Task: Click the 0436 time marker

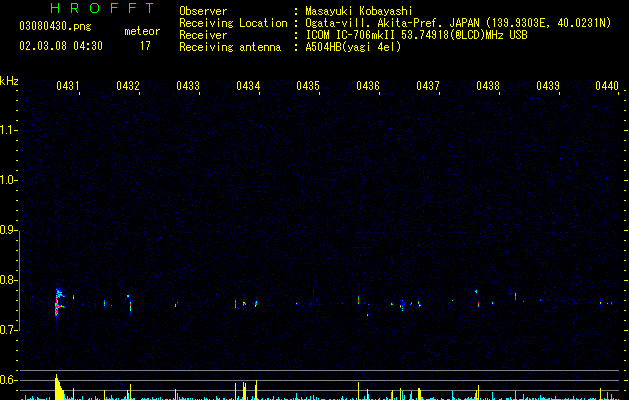Action: click(x=368, y=86)
